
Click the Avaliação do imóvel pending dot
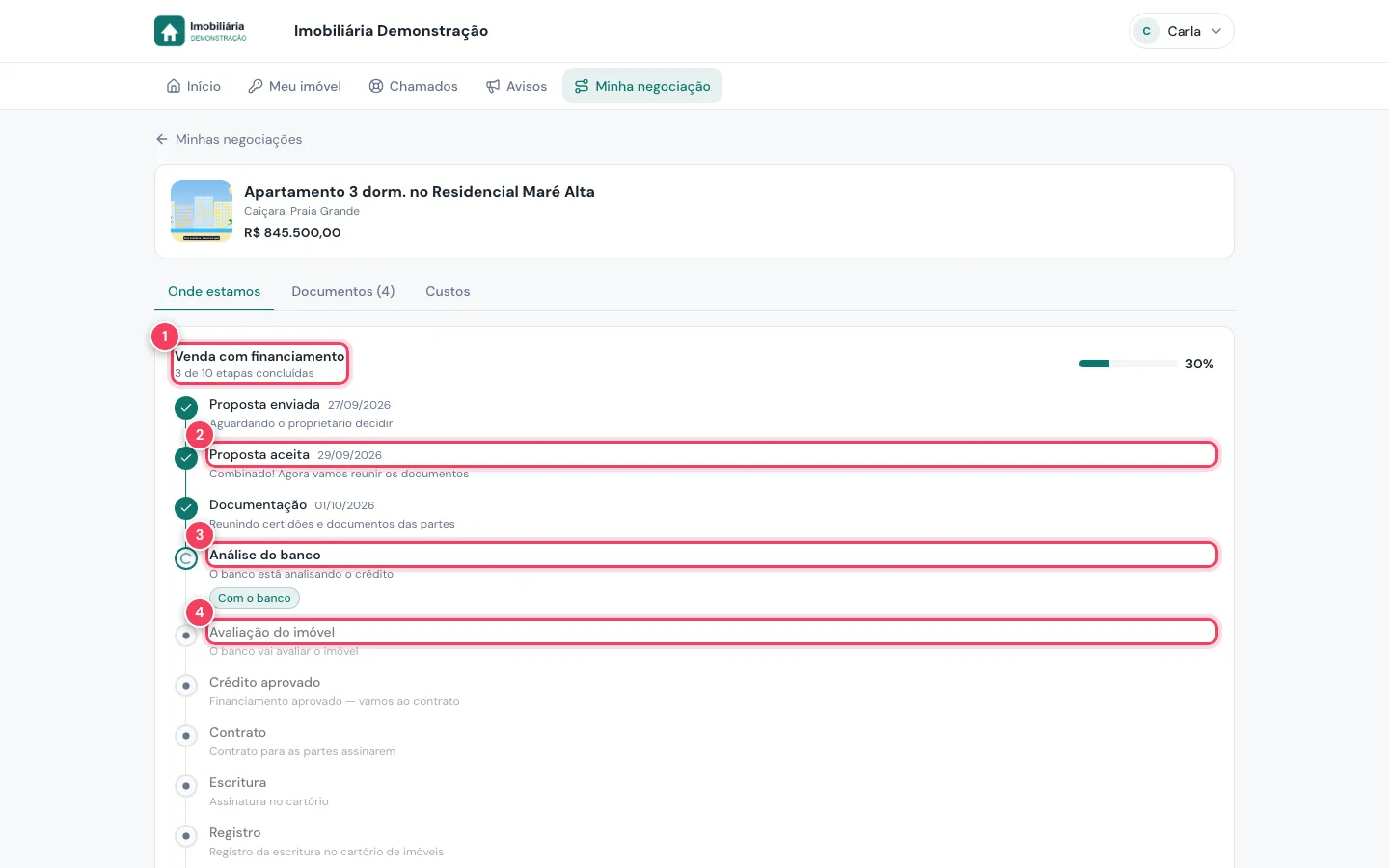(x=186, y=635)
